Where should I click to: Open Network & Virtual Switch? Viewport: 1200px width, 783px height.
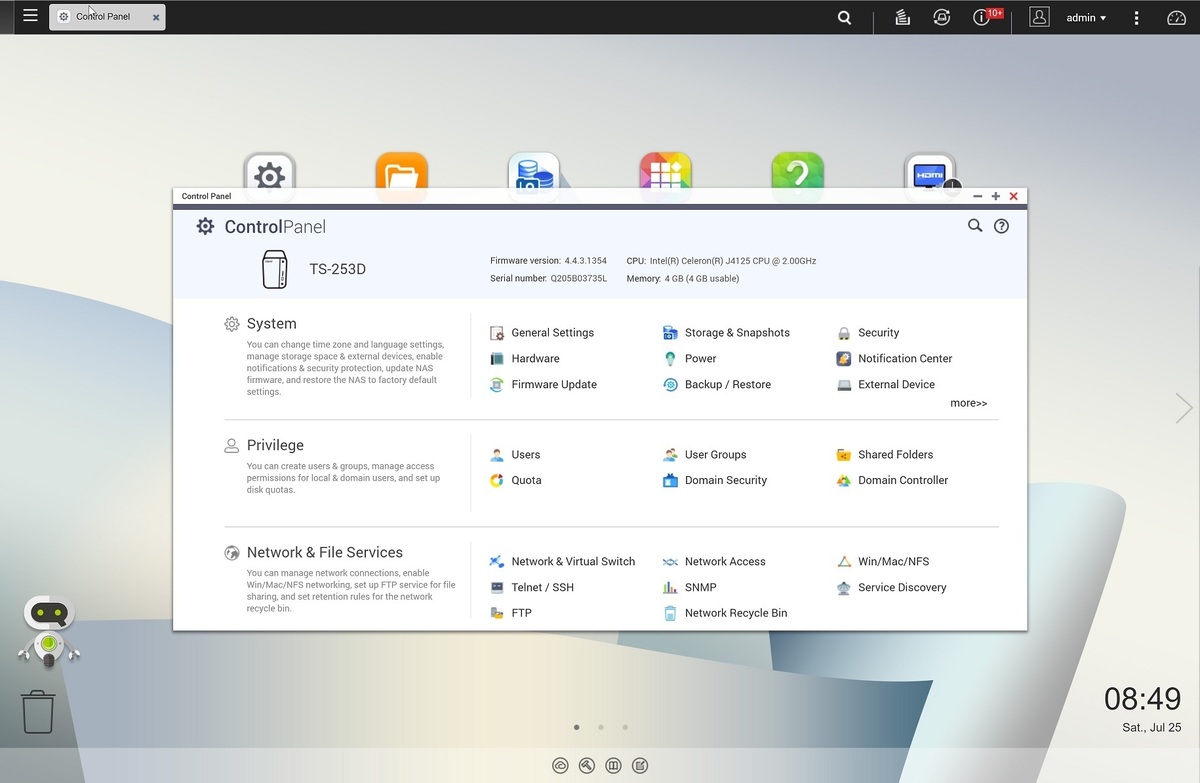(562, 562)
